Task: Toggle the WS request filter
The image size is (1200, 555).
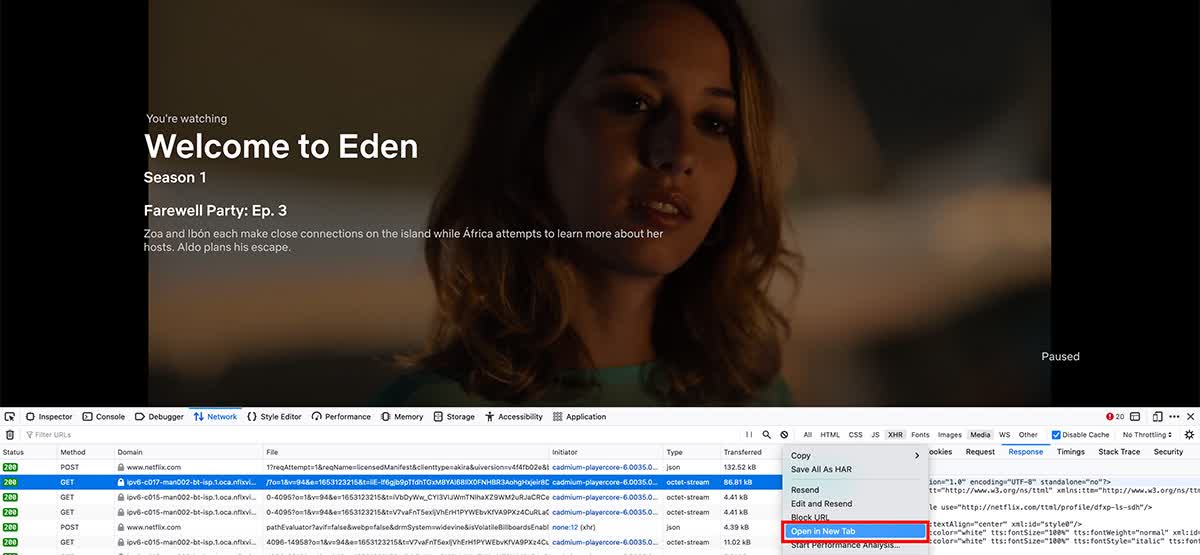Action: tap(1005, 435)
